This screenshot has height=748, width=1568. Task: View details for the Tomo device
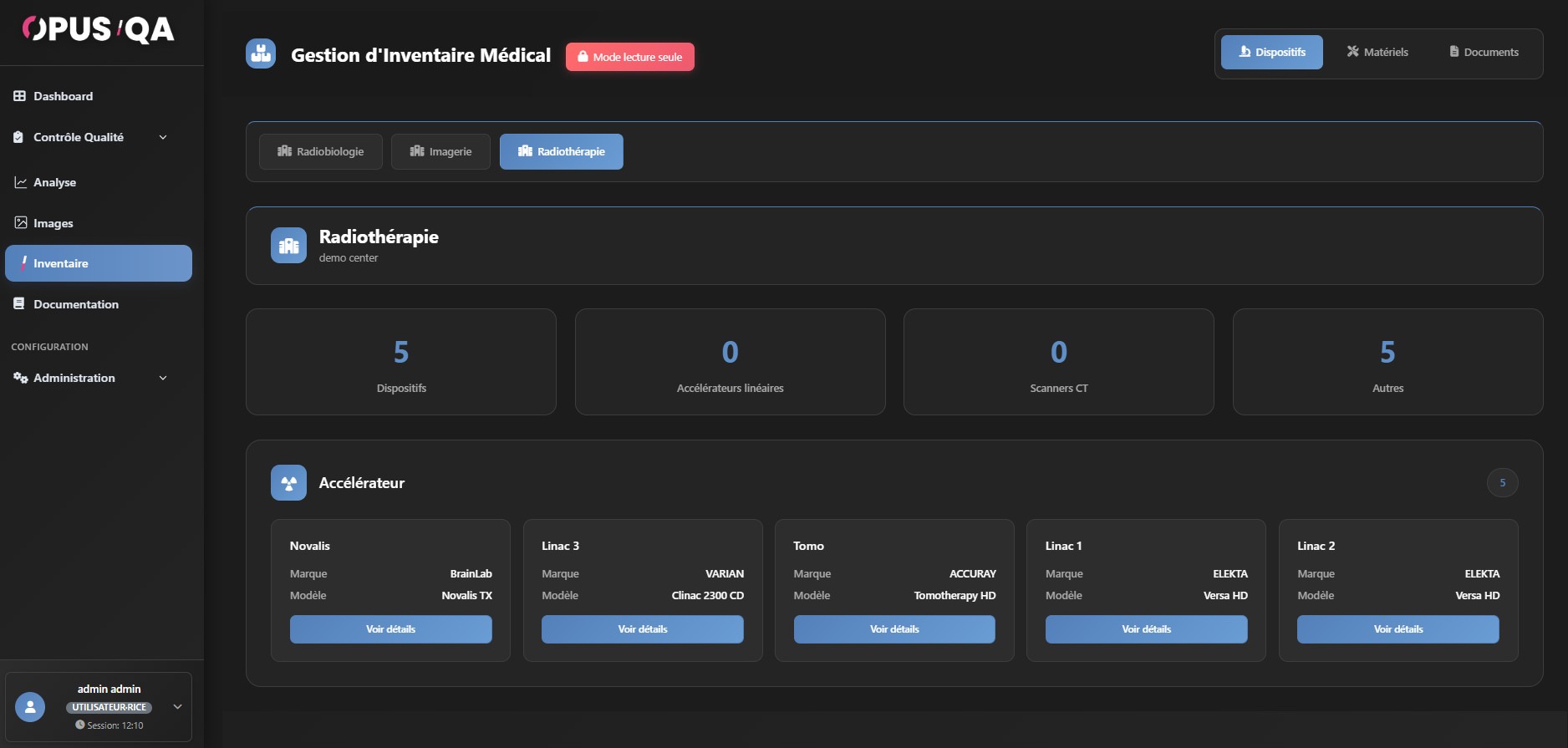[894, 629]
